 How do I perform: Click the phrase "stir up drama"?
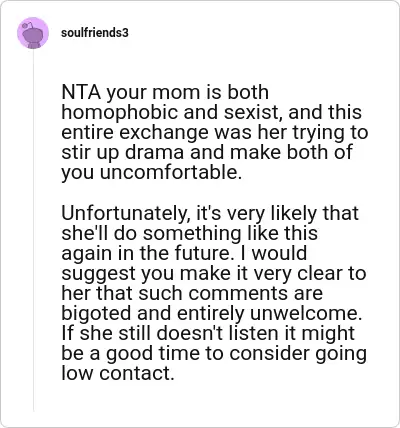point(123,152)
